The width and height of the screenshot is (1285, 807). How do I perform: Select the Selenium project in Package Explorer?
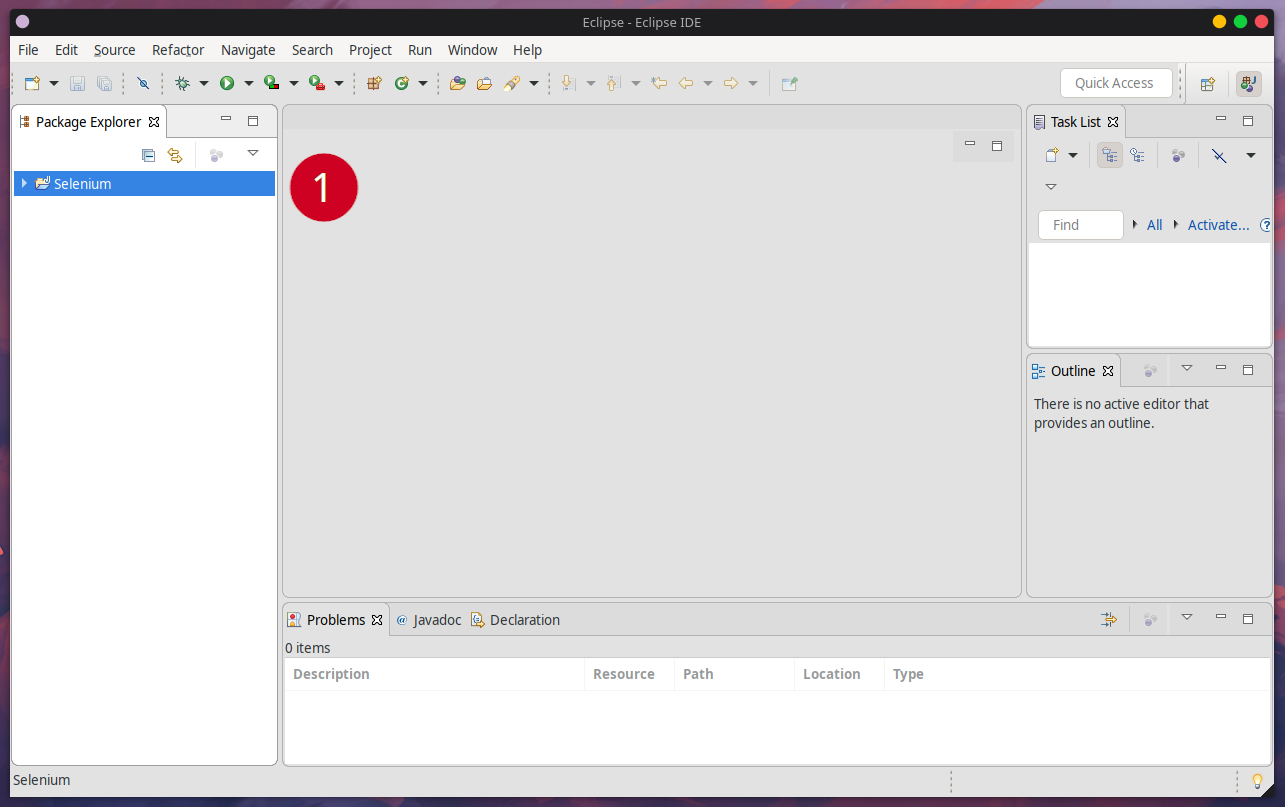click(x=144, y=184)
